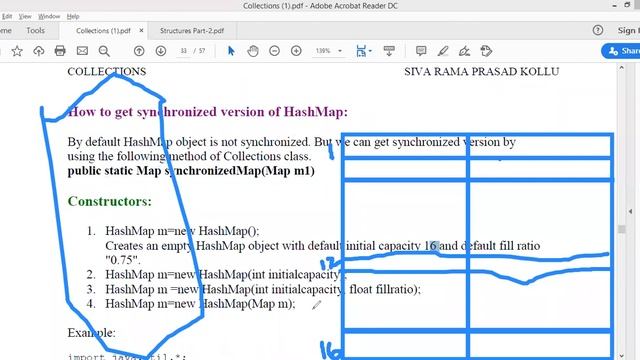
Task: Click scroll down arrow of vertical scrollbar
Action: pyautogui.click(x=621, y=356)
